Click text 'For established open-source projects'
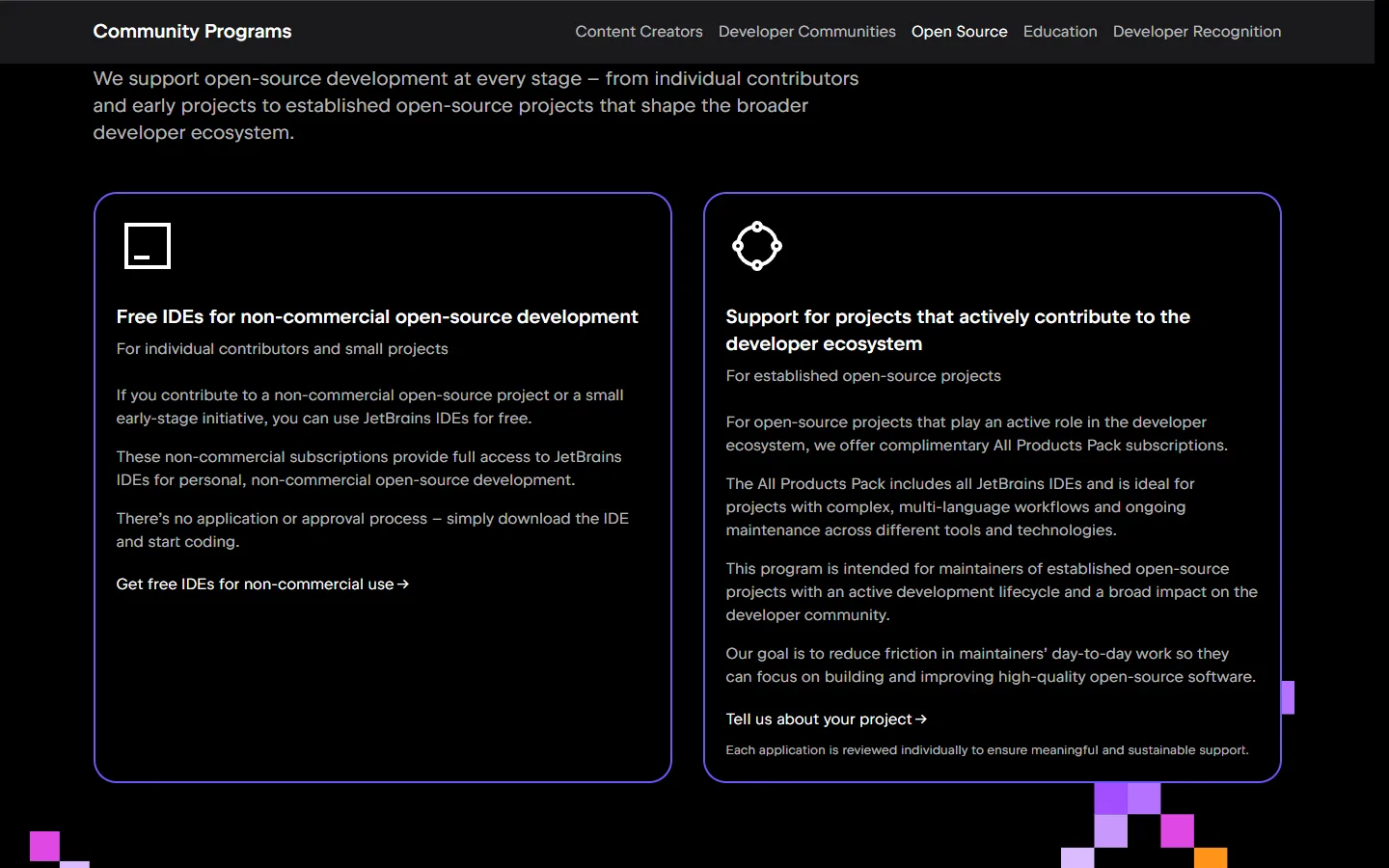The width and height of the screenshot is (1389, 868). pyautogui.click(x=863, y=375)
